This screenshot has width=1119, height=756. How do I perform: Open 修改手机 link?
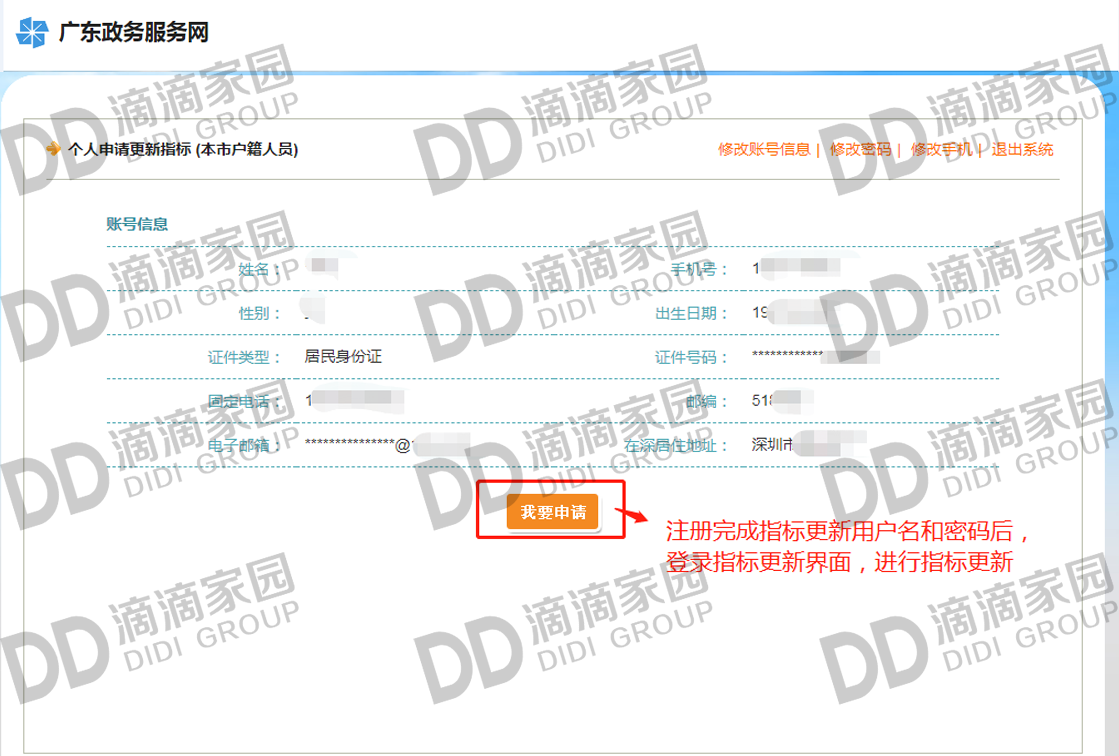tap(941, 149)
